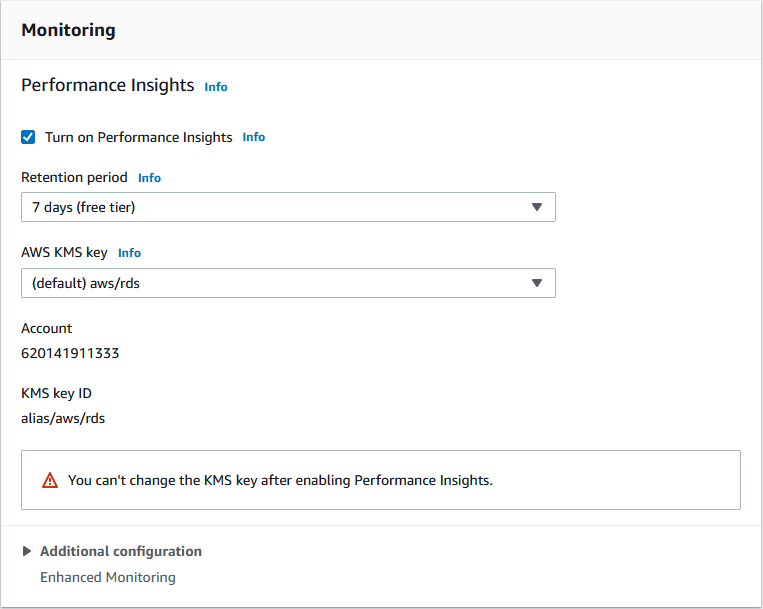This screenshot has width=763, height=609.
Task: Click the 'Turn on Performance Insights' label text
Action: pyautogui.click(x=138, y=137)
